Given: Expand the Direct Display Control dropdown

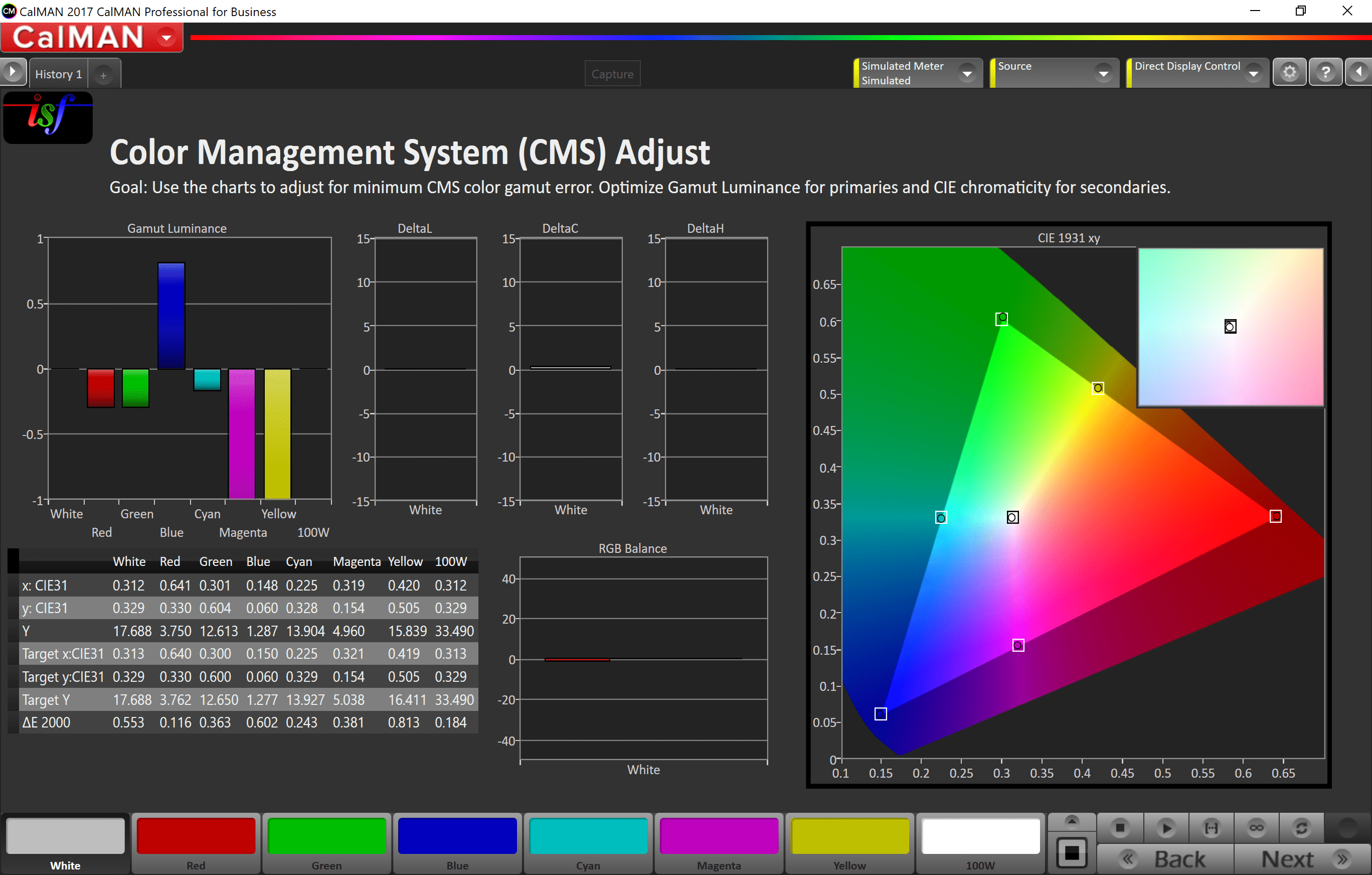Looking at the screenshot, I should coord(1253,74).
